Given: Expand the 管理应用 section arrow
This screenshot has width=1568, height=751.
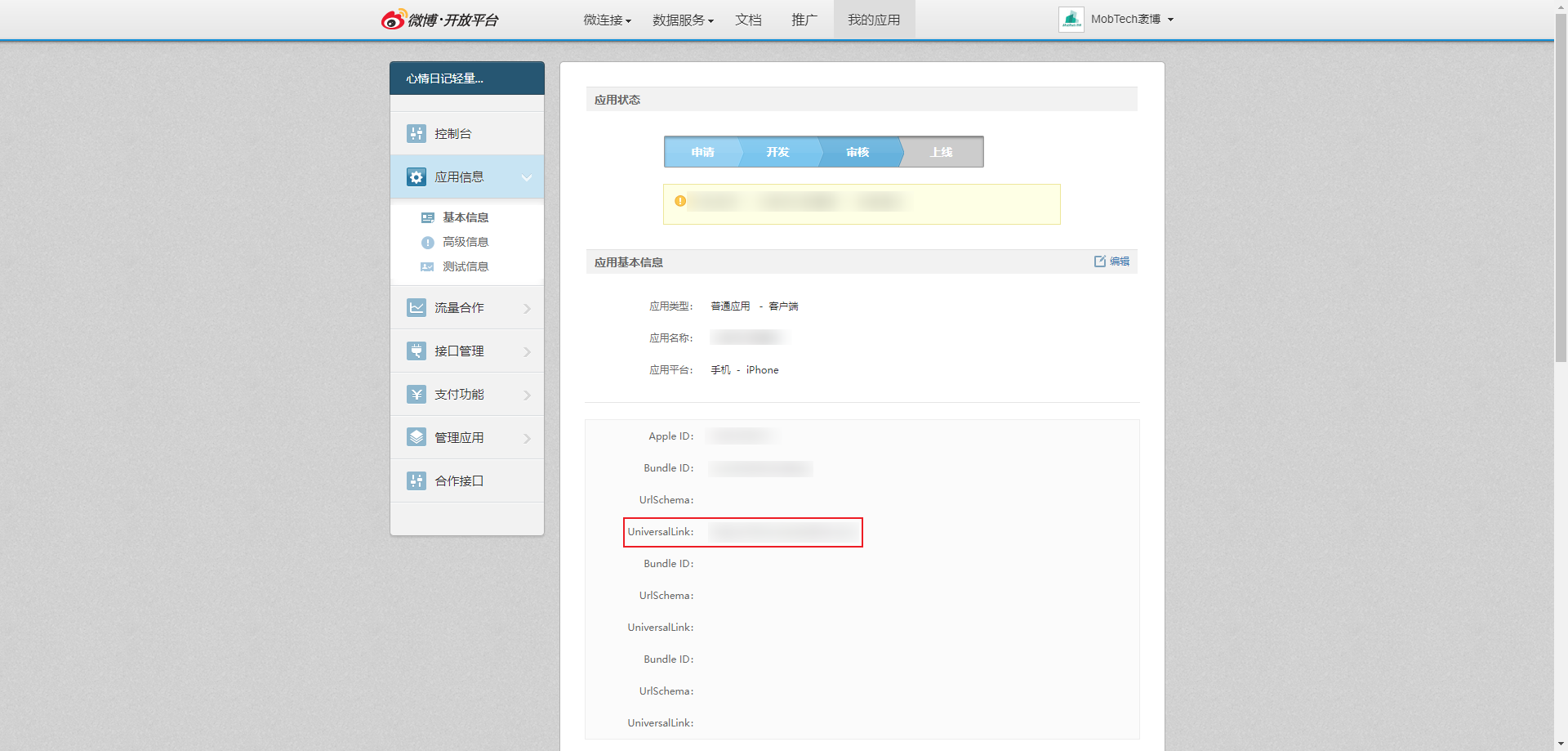Looking at the screenshot, I should [528, 438].
